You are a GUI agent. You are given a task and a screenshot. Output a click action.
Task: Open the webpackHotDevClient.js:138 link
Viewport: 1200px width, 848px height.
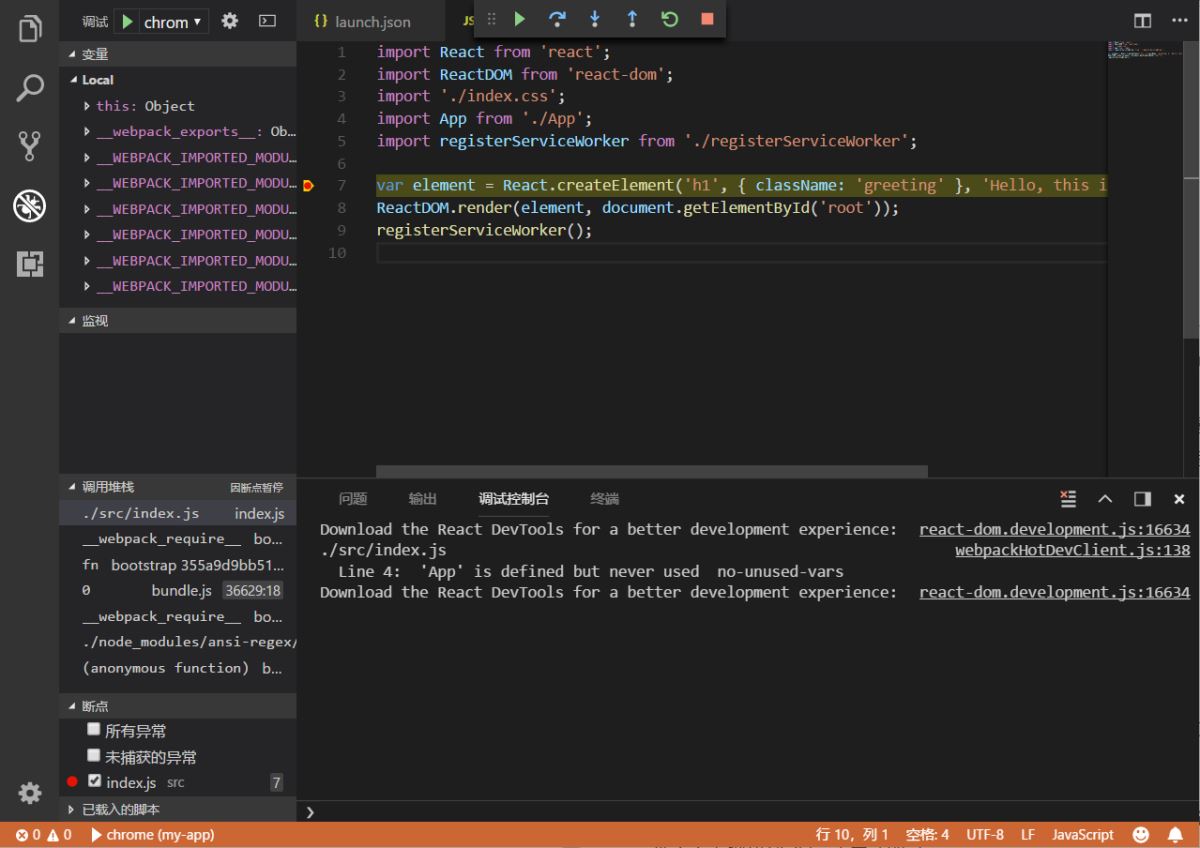[1072, 550]
